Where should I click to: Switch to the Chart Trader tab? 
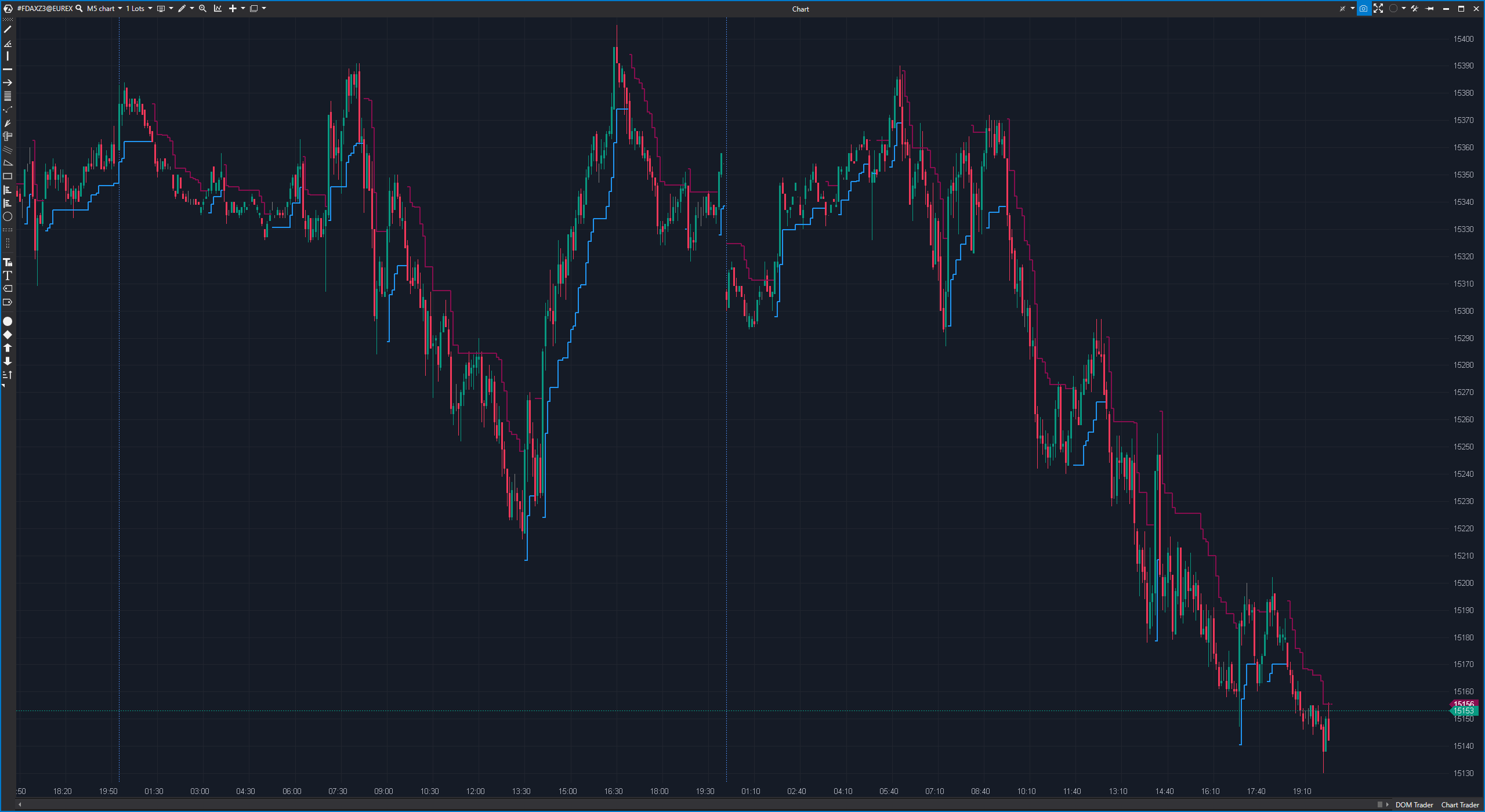coord(1459,804)
